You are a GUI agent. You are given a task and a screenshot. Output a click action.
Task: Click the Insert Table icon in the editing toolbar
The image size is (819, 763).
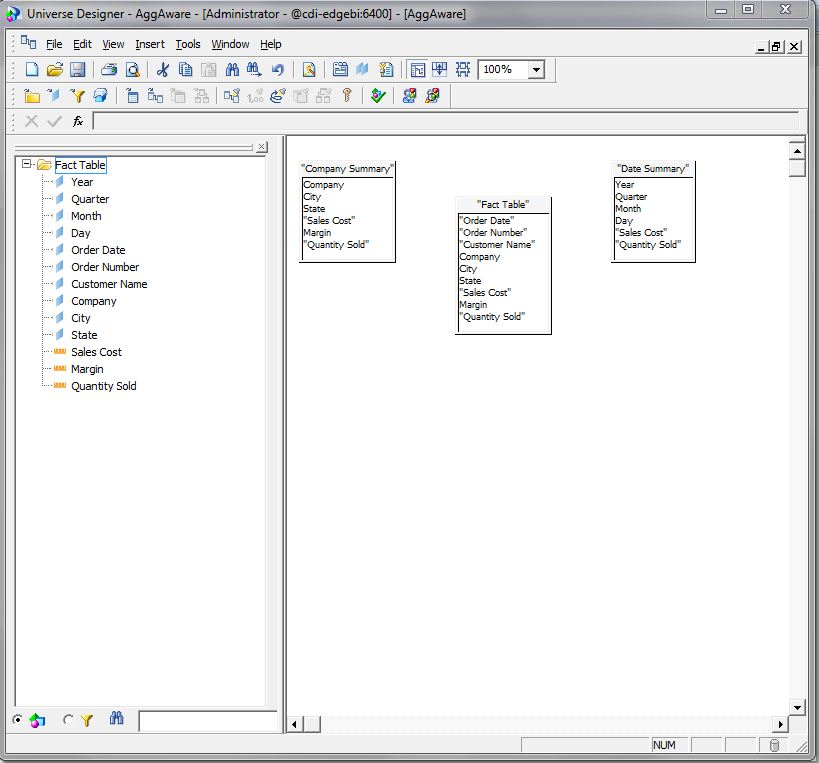pos(133,96)
